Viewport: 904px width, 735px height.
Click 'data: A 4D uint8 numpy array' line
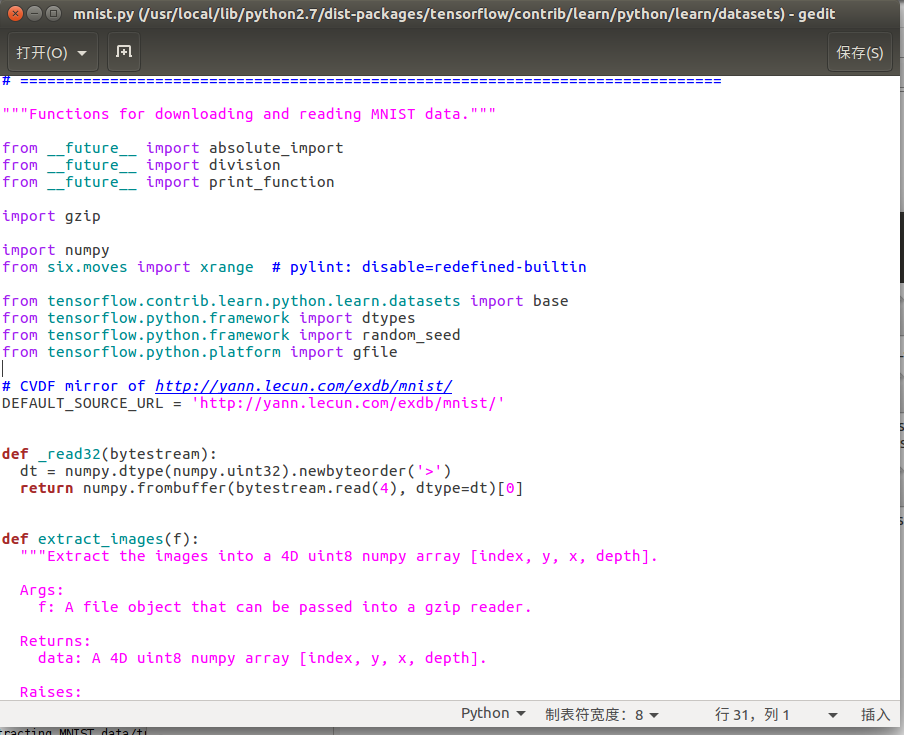[262, 658]
